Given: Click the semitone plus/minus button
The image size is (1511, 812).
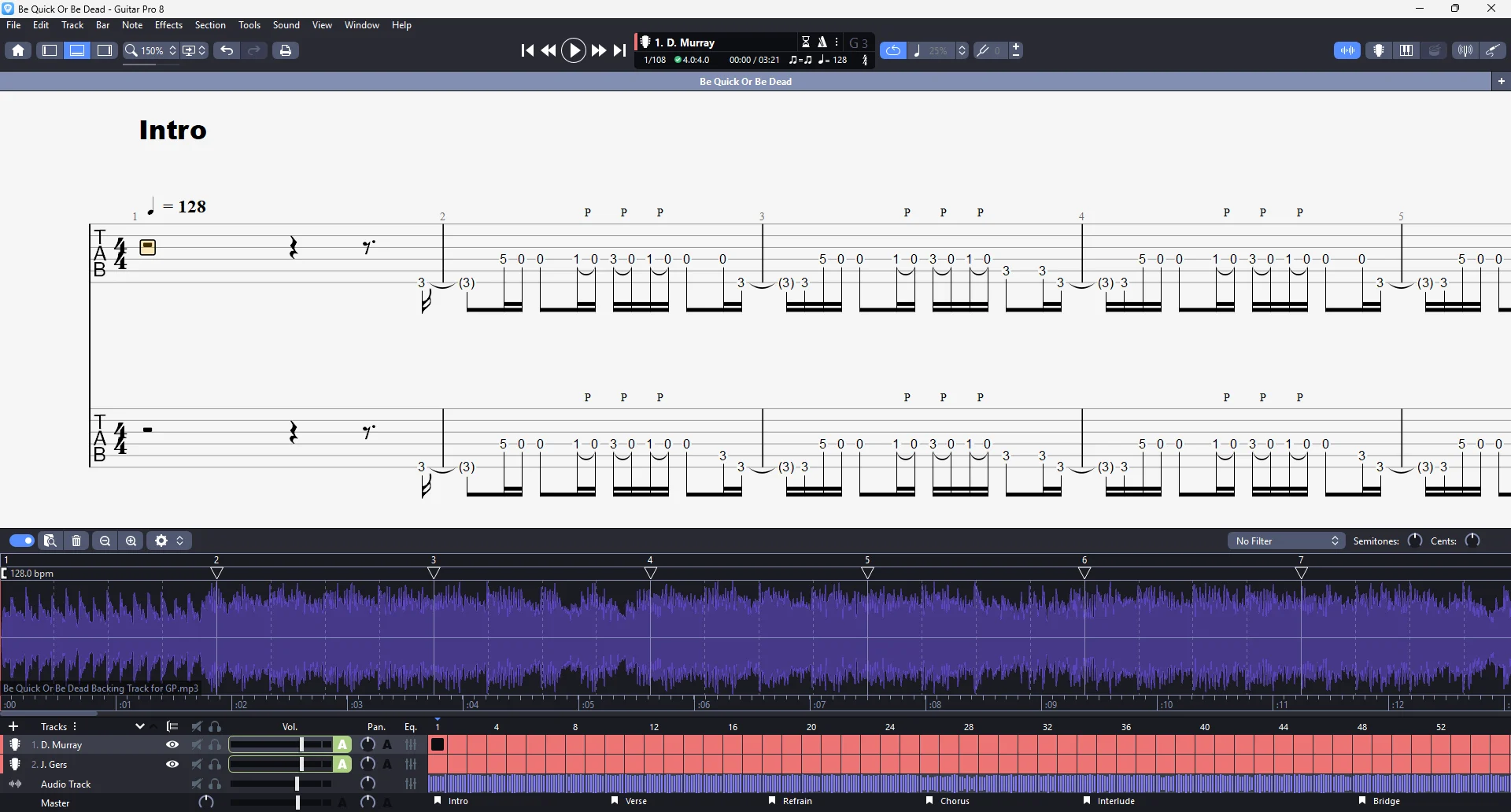Looking at the screenshot, I should [1016, 50].
